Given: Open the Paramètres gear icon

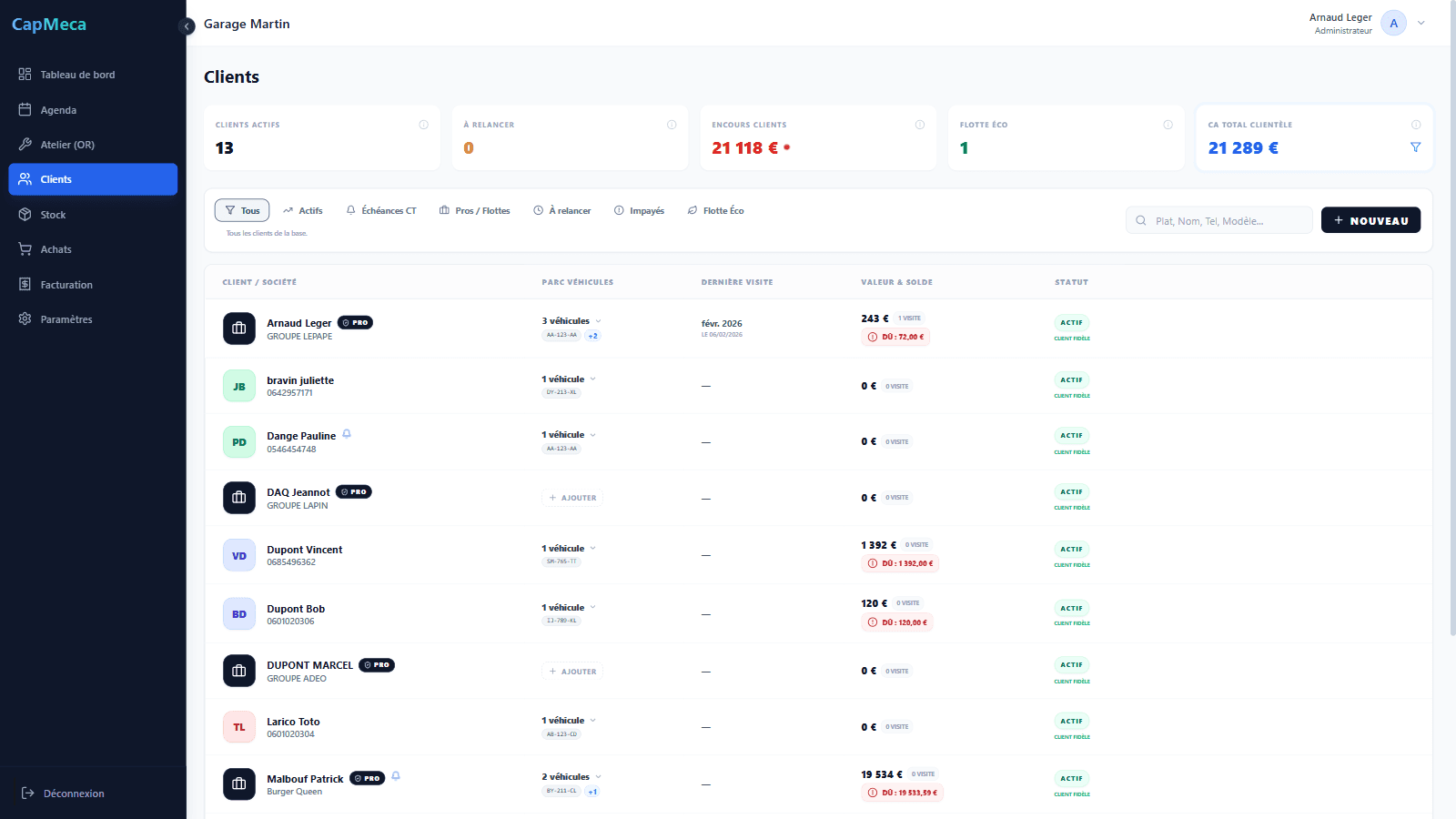Looking at the screenshot, I should (x=25, y=318).
